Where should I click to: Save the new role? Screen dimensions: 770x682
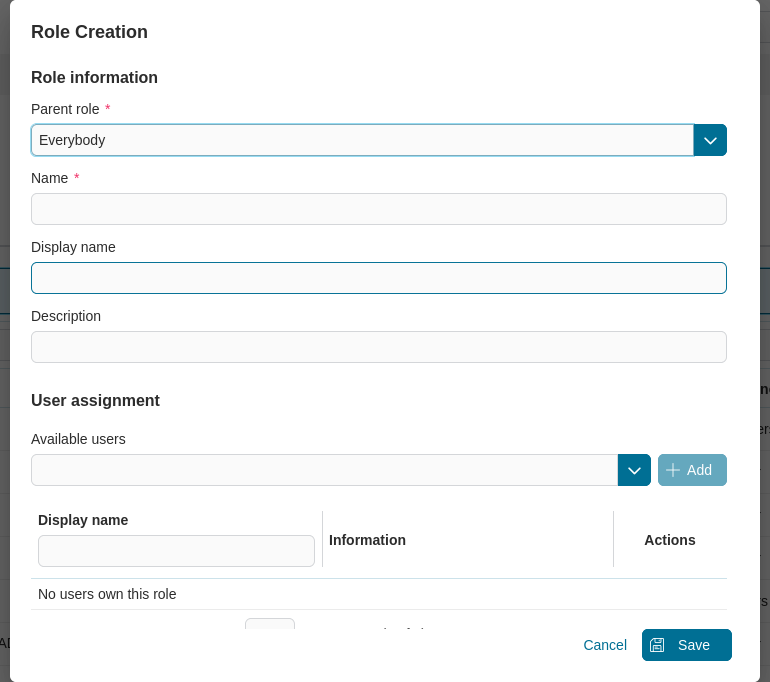point(687,645)
